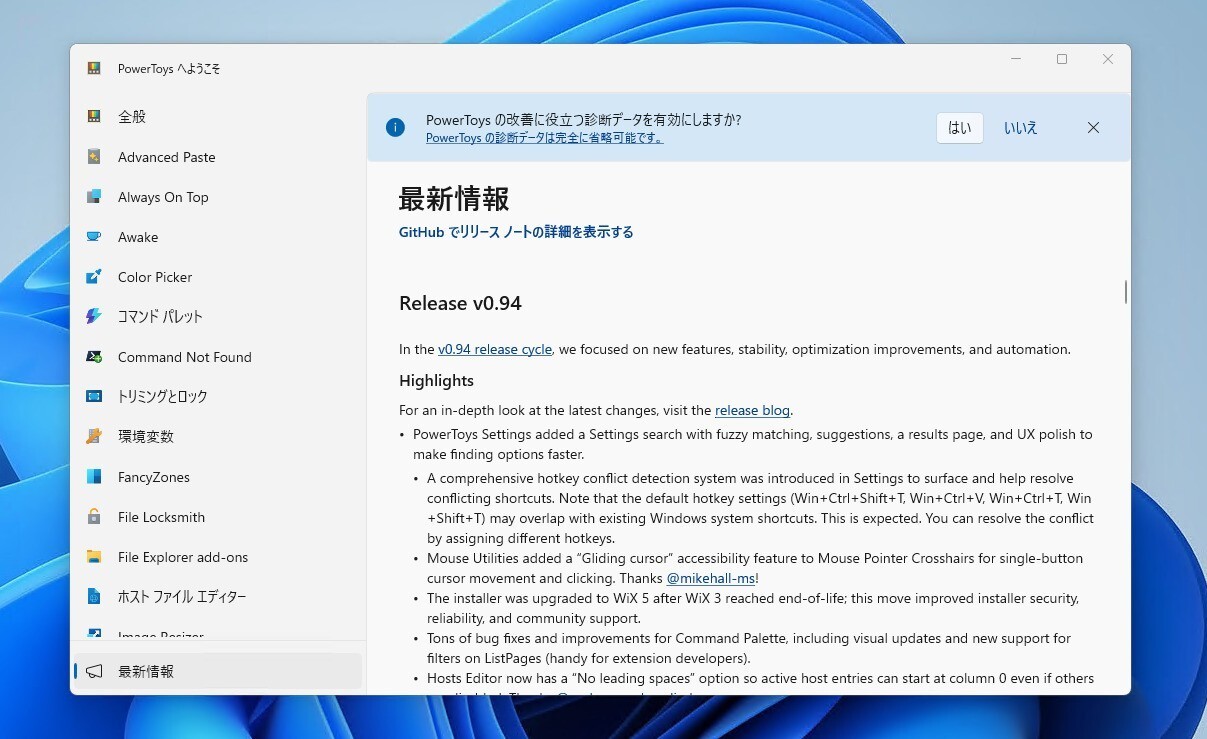
Task: Open the 環境変数 page
Action: tap(218, 437)
